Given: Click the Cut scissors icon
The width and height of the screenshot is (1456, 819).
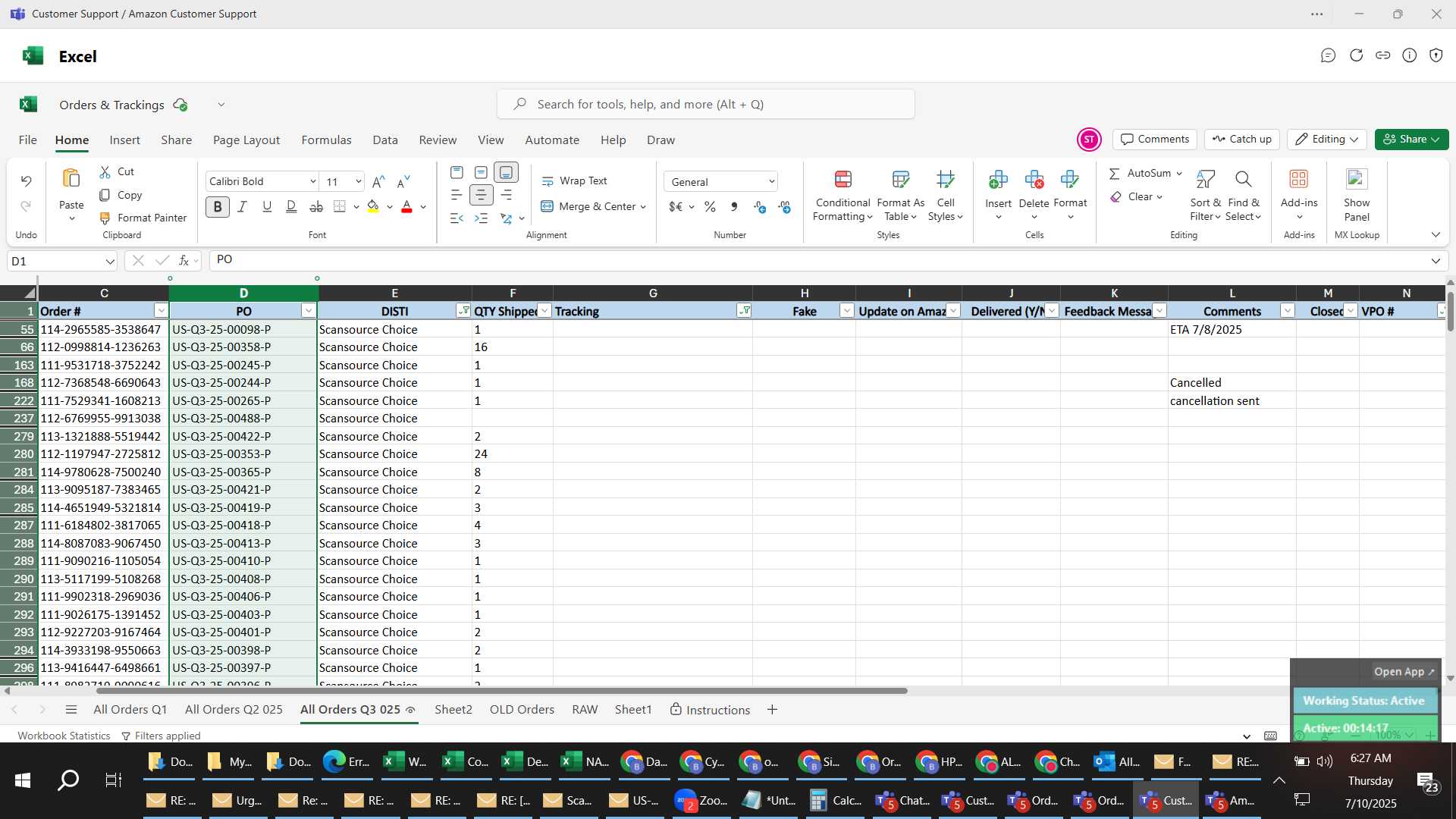Looking at the screenshot, I should (105, 172).
